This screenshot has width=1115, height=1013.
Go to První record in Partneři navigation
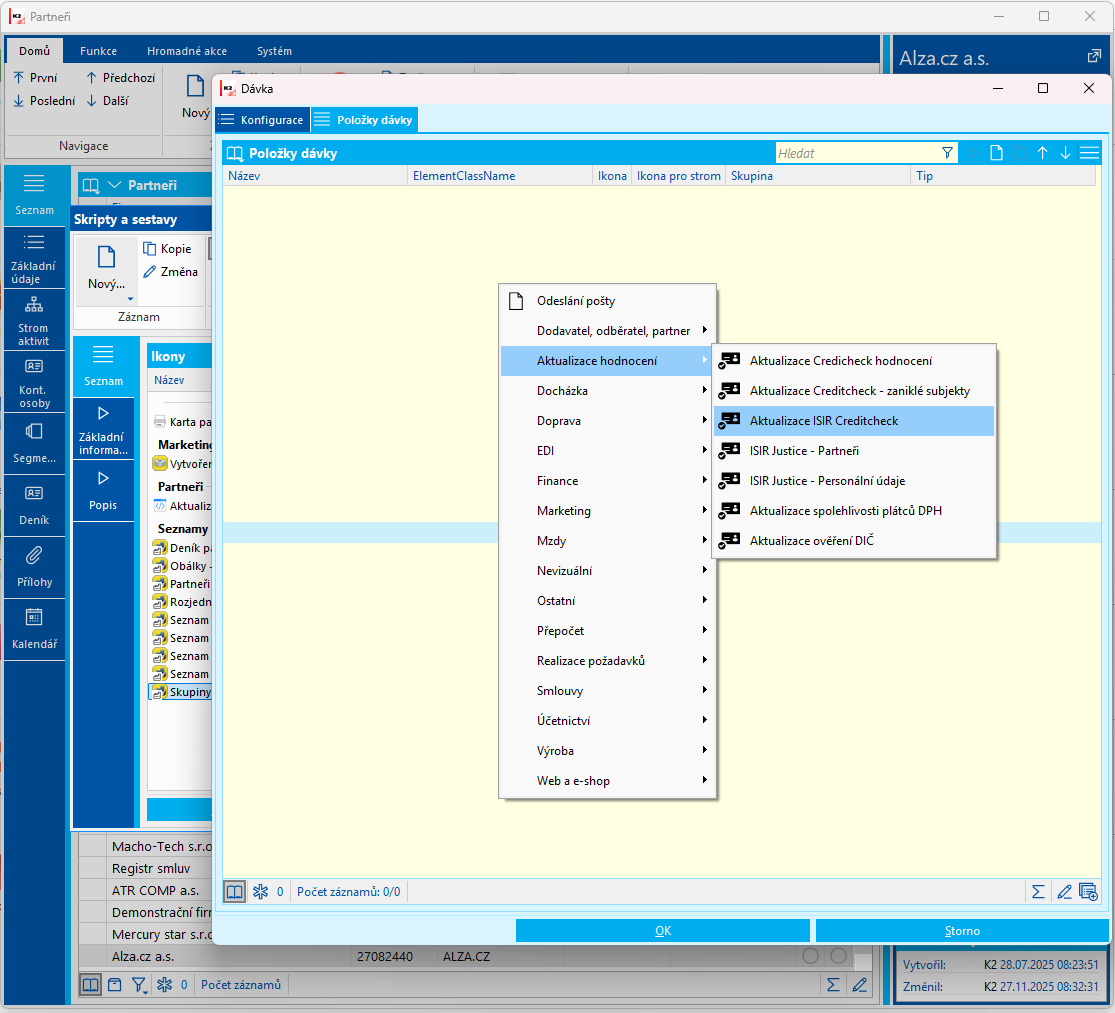coord(35,77)
